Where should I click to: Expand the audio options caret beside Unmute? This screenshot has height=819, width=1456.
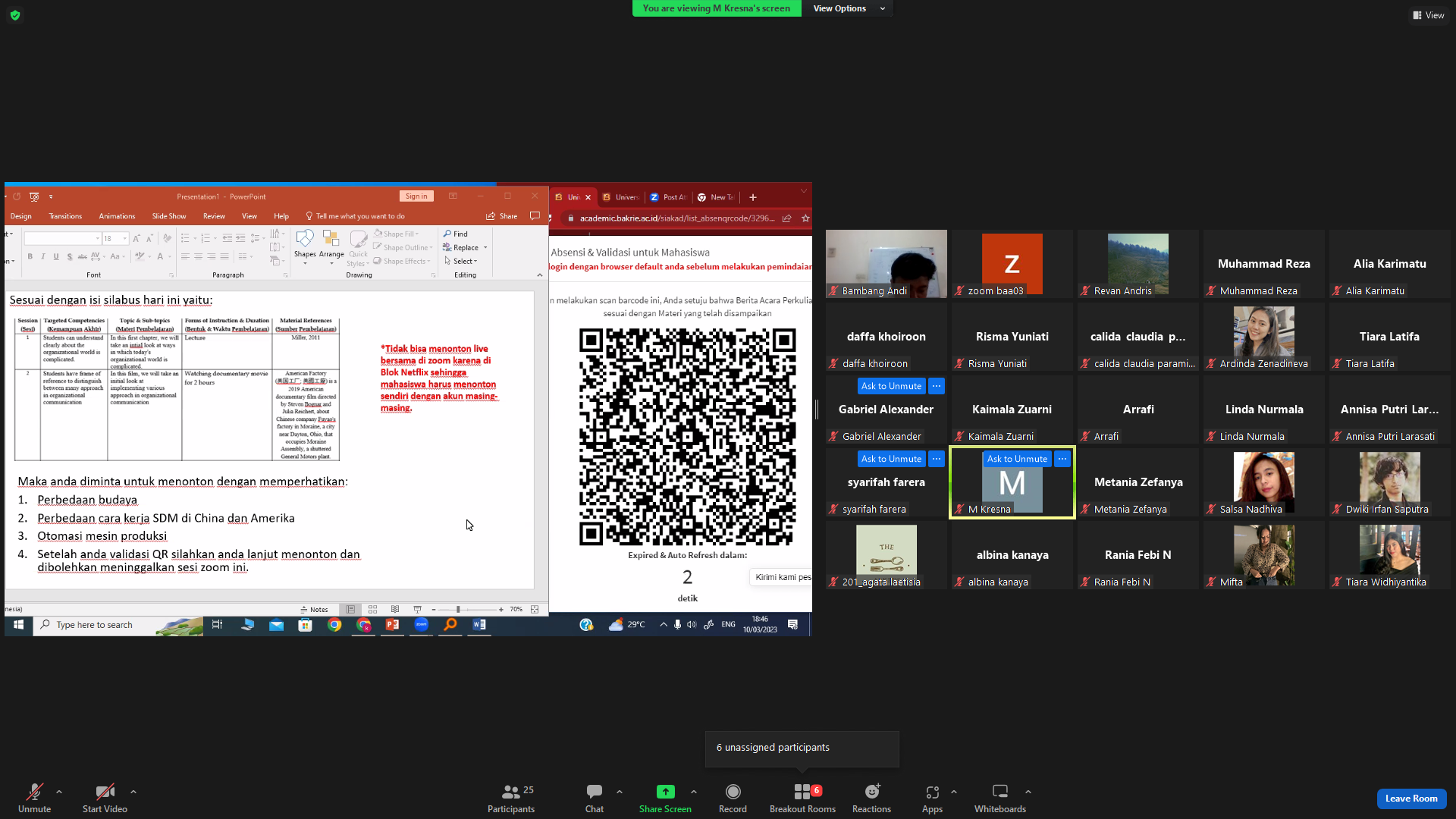pyautogui.click(x=59, y=792)
